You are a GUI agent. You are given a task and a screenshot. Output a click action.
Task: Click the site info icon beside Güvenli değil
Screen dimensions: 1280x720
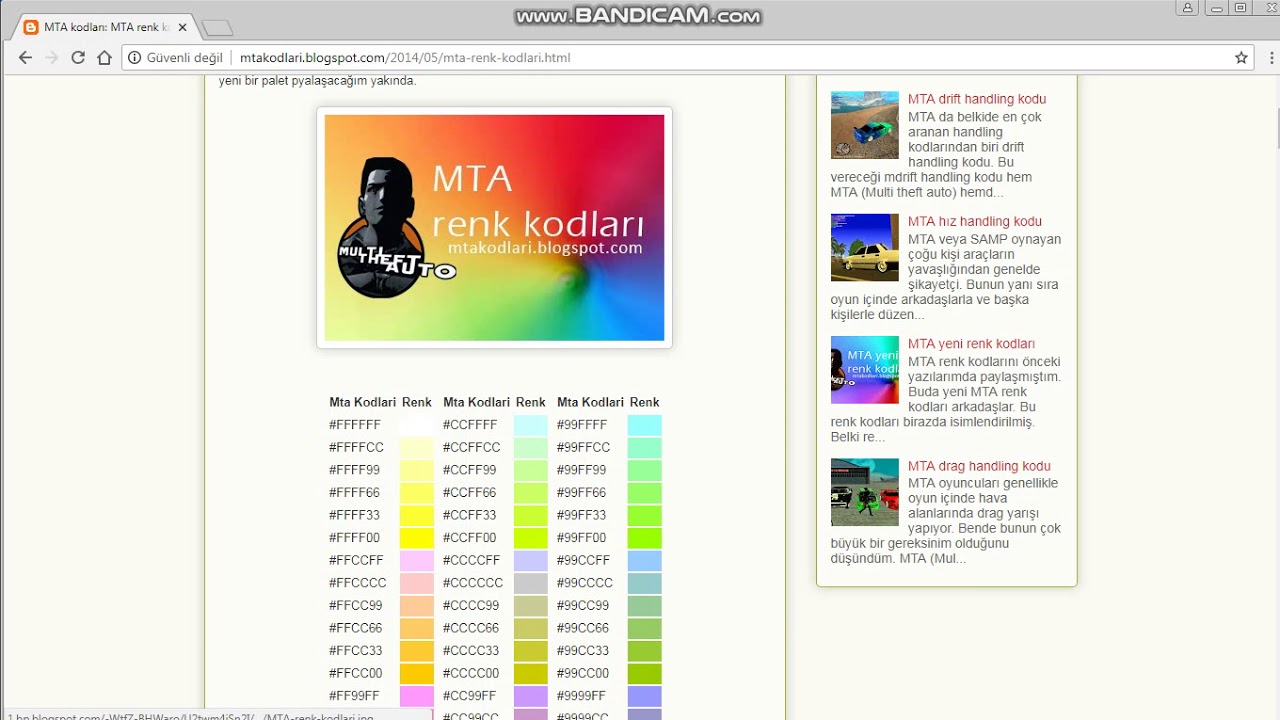[134, 58]
